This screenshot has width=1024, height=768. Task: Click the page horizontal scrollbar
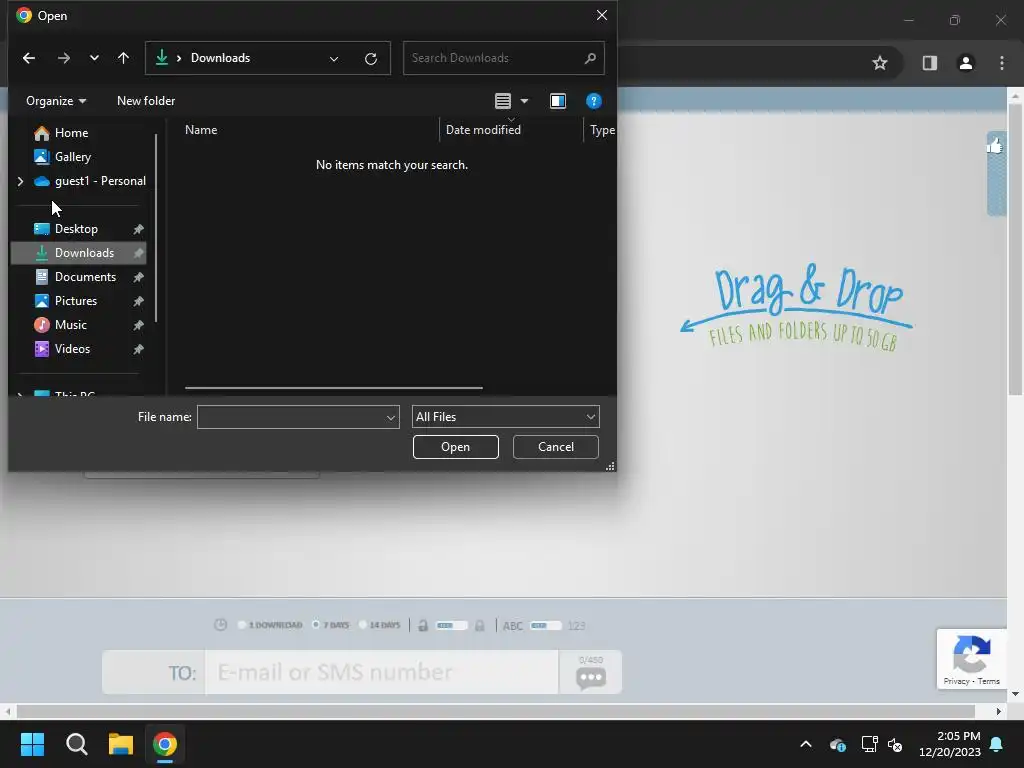[496, 711]
